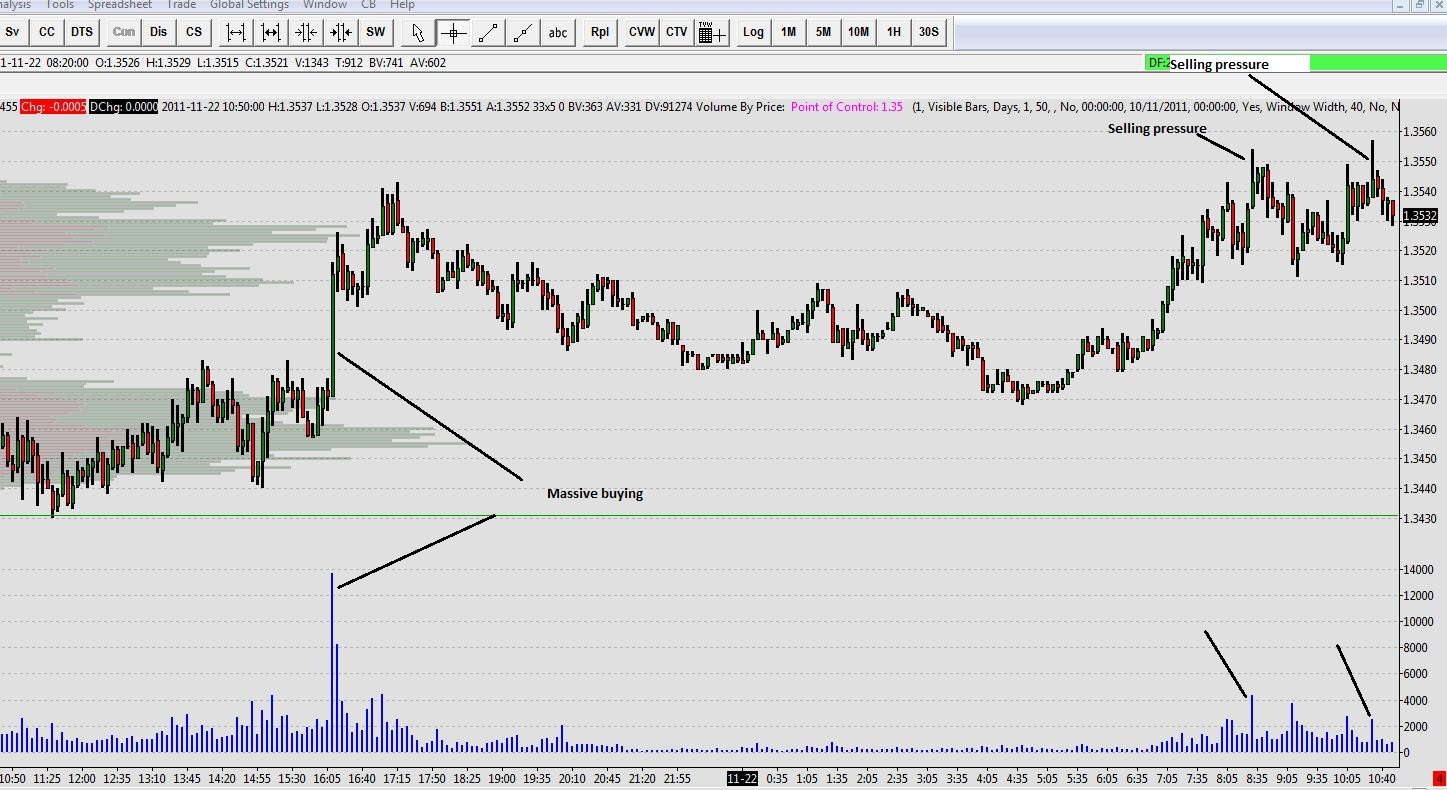
Task: Click the "DChg: 0.0000" label
Action: pos(123,107)
